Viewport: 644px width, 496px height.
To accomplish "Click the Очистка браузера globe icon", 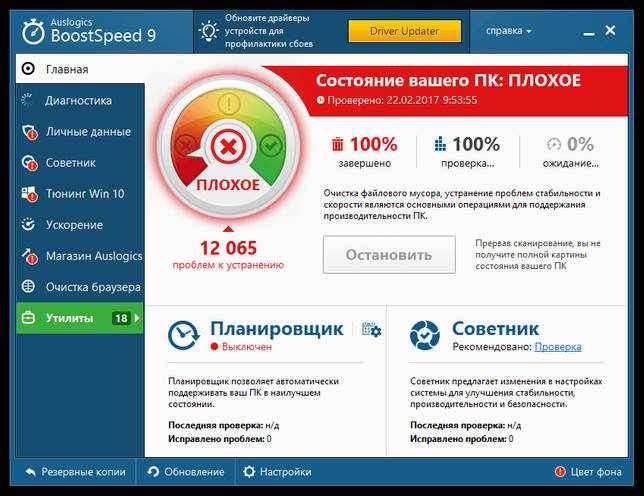I will tap(28, 286).
